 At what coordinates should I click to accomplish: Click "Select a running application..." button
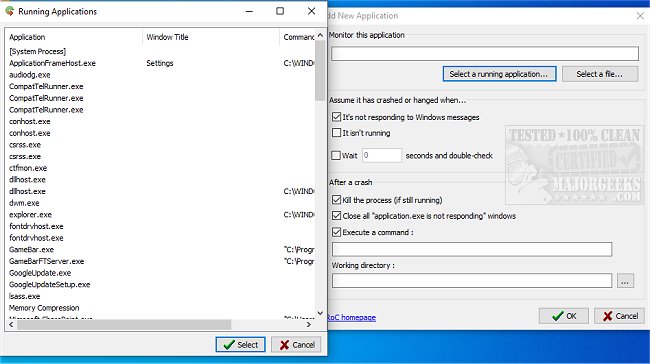tap(499, 74)
